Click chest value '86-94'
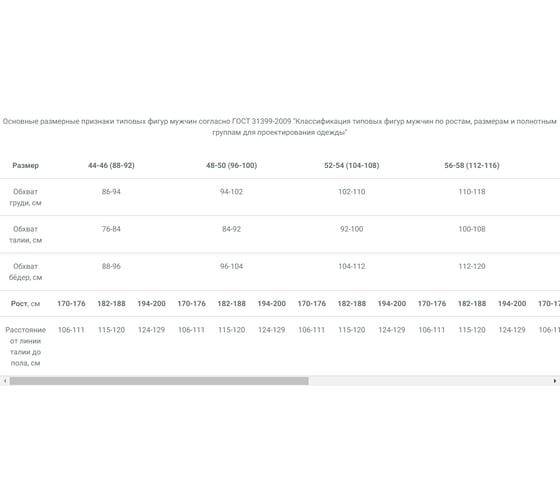This screenshot has width=560, height=504. pyautogui.click(x=111, y=192)
